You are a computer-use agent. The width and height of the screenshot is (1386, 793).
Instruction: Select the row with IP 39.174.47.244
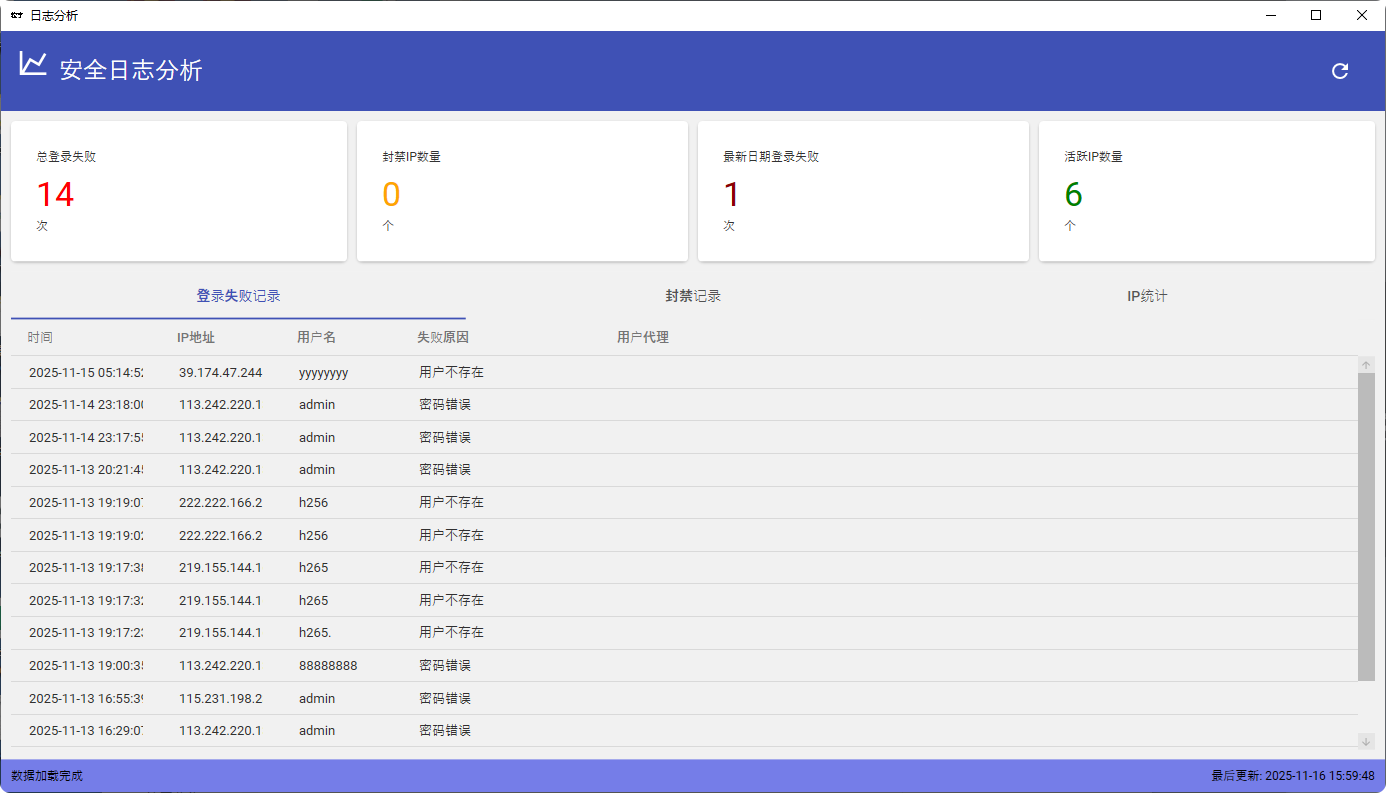coord(400,371)
